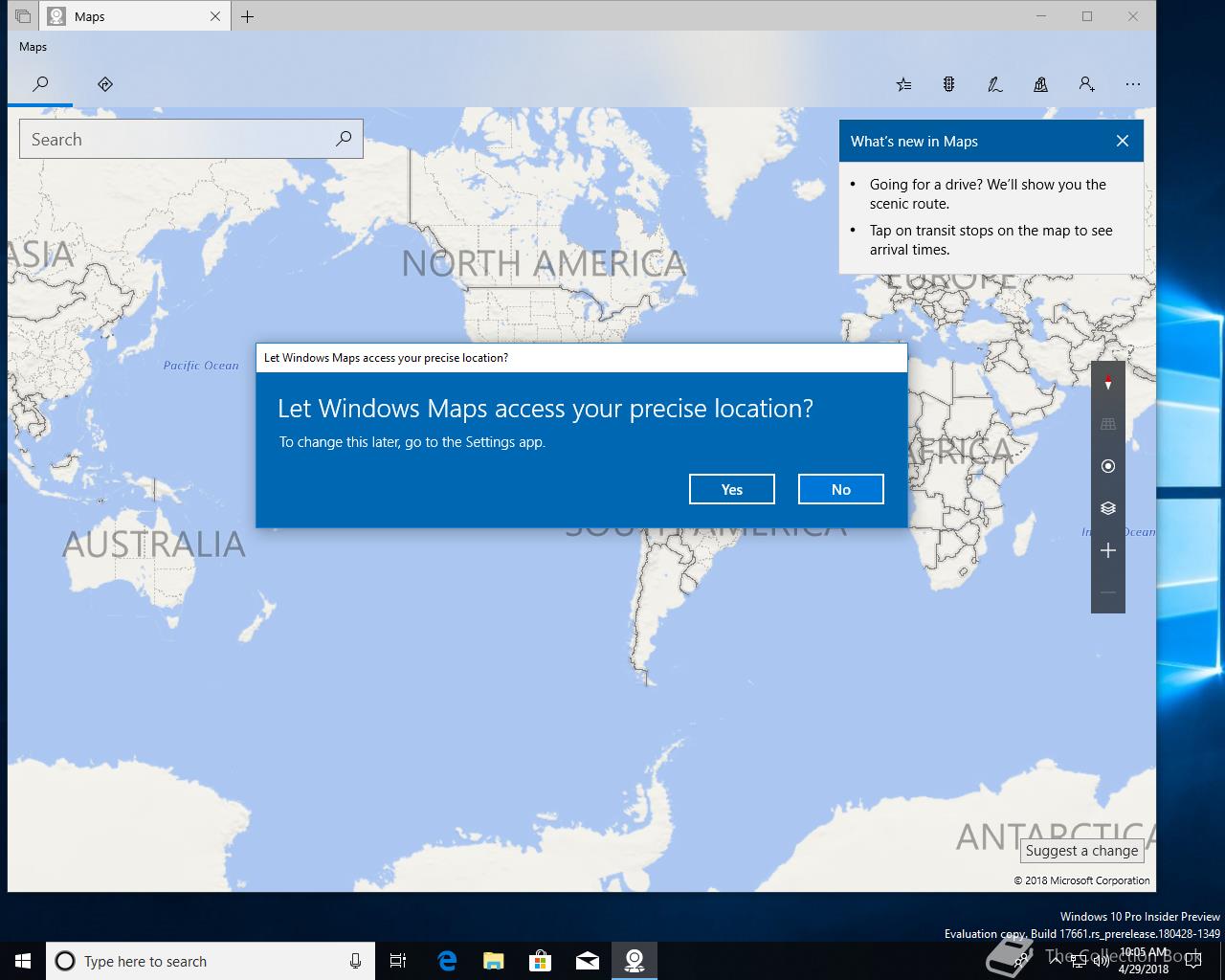Click the NORTH AMERICA map label
This screenshot has width=1225, height=980.
(544, 263)
